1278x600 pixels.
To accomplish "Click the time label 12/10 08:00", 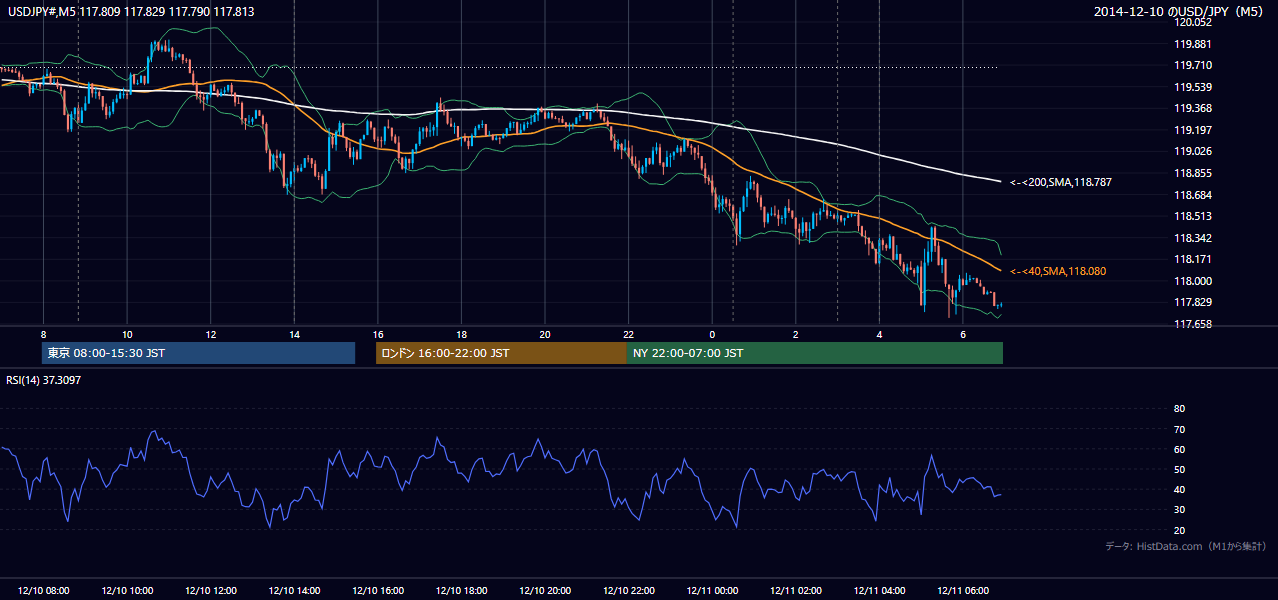I will pos(44,591).
